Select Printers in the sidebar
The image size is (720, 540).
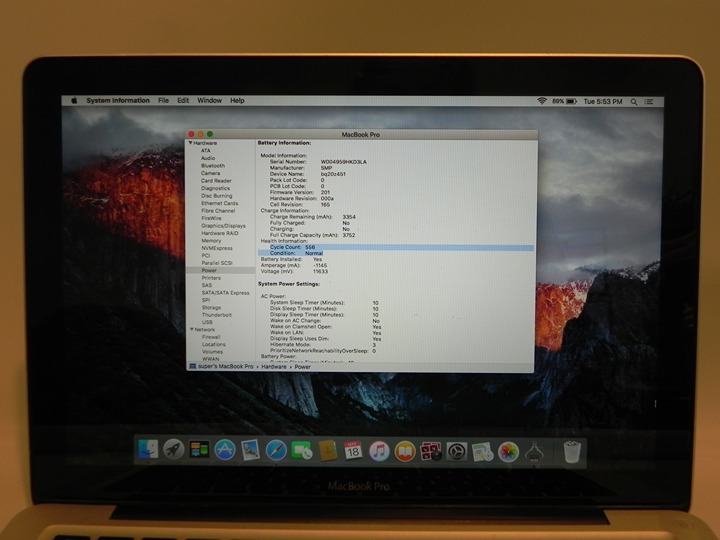point(211,278)
